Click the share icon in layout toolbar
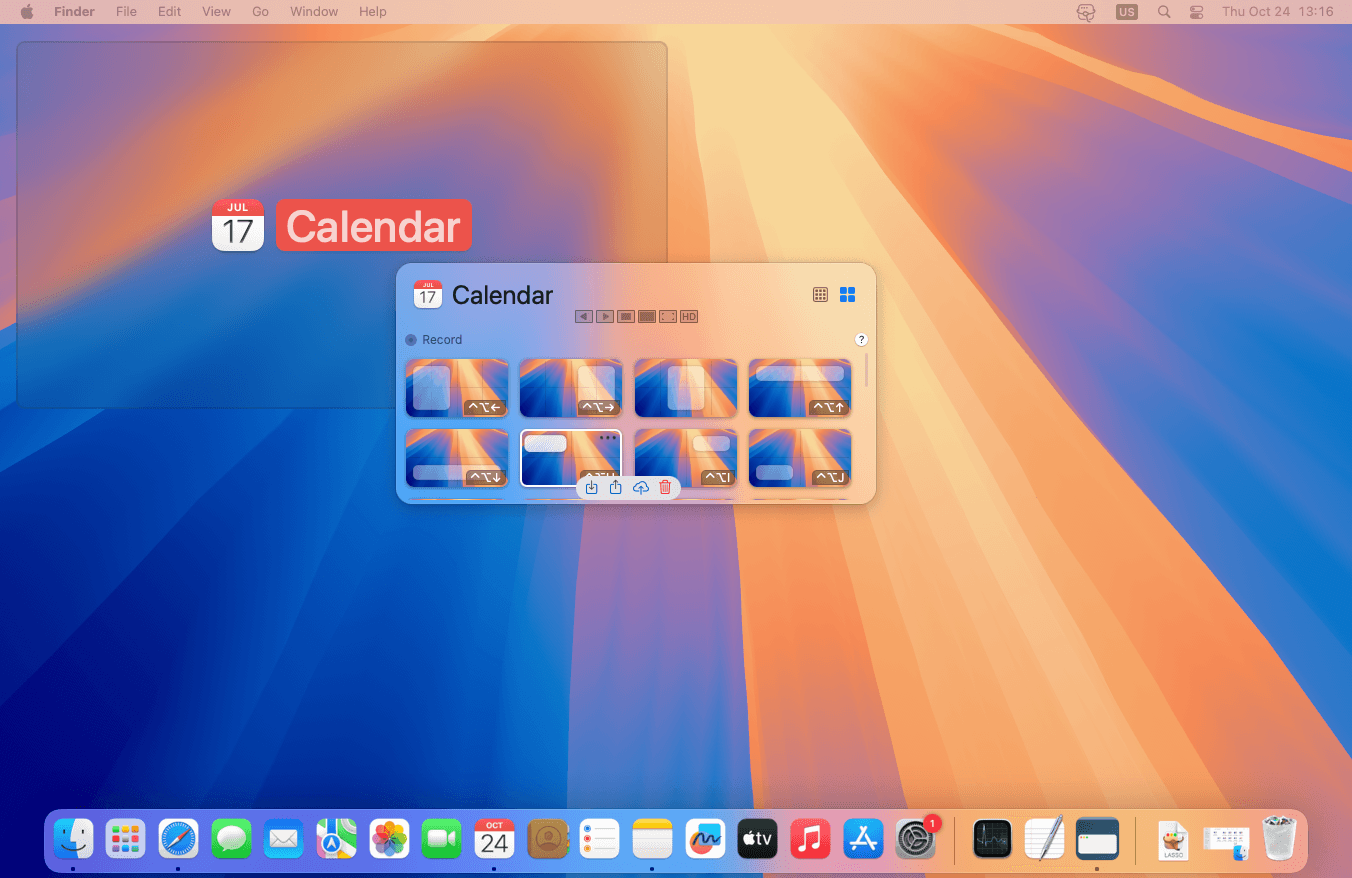 [616, 487]
